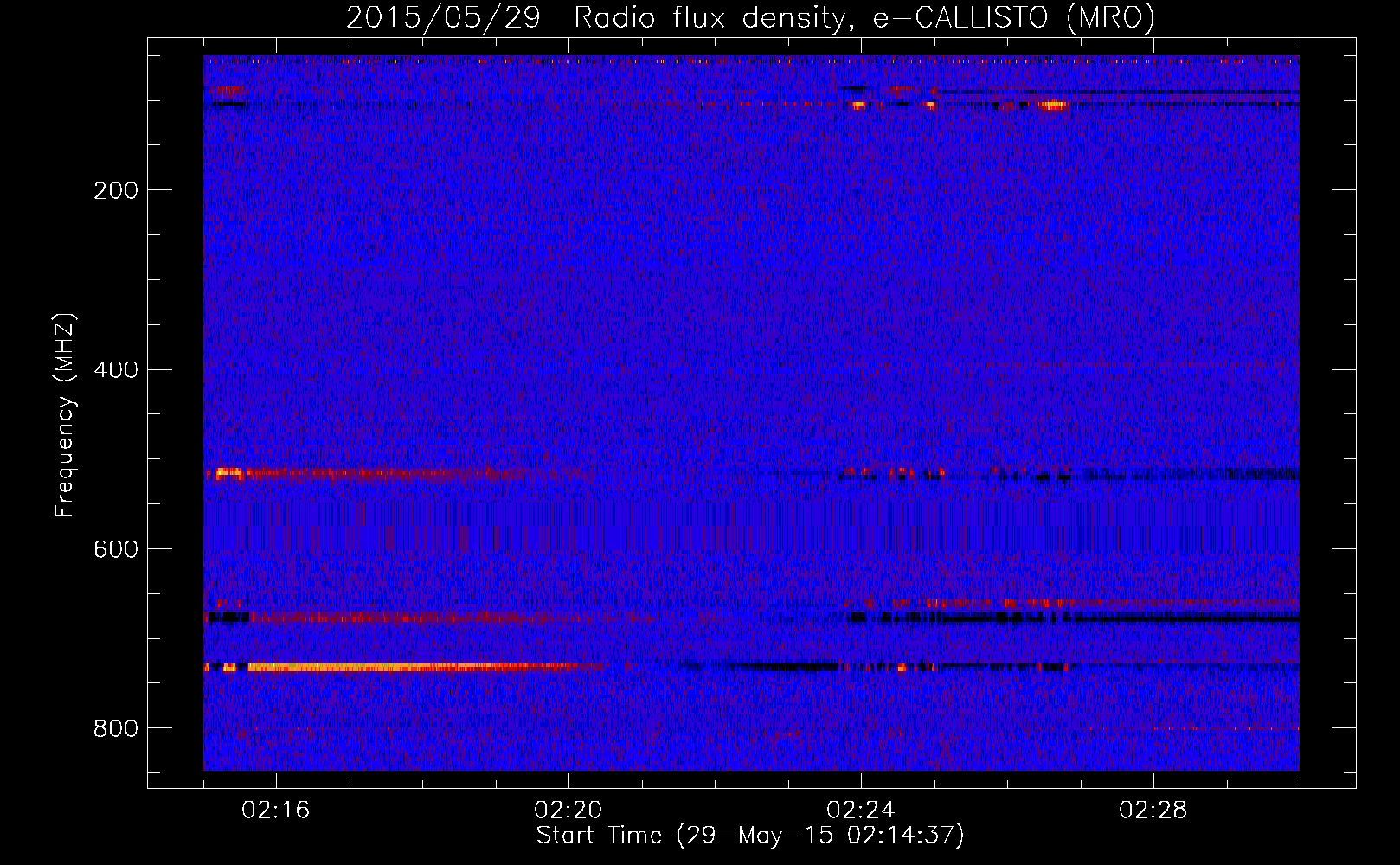
Task: Click the plot title 'Radio flux density, e-CALLISTO (MRO)'
Action: pyautogui.click(x=864, y=17)
